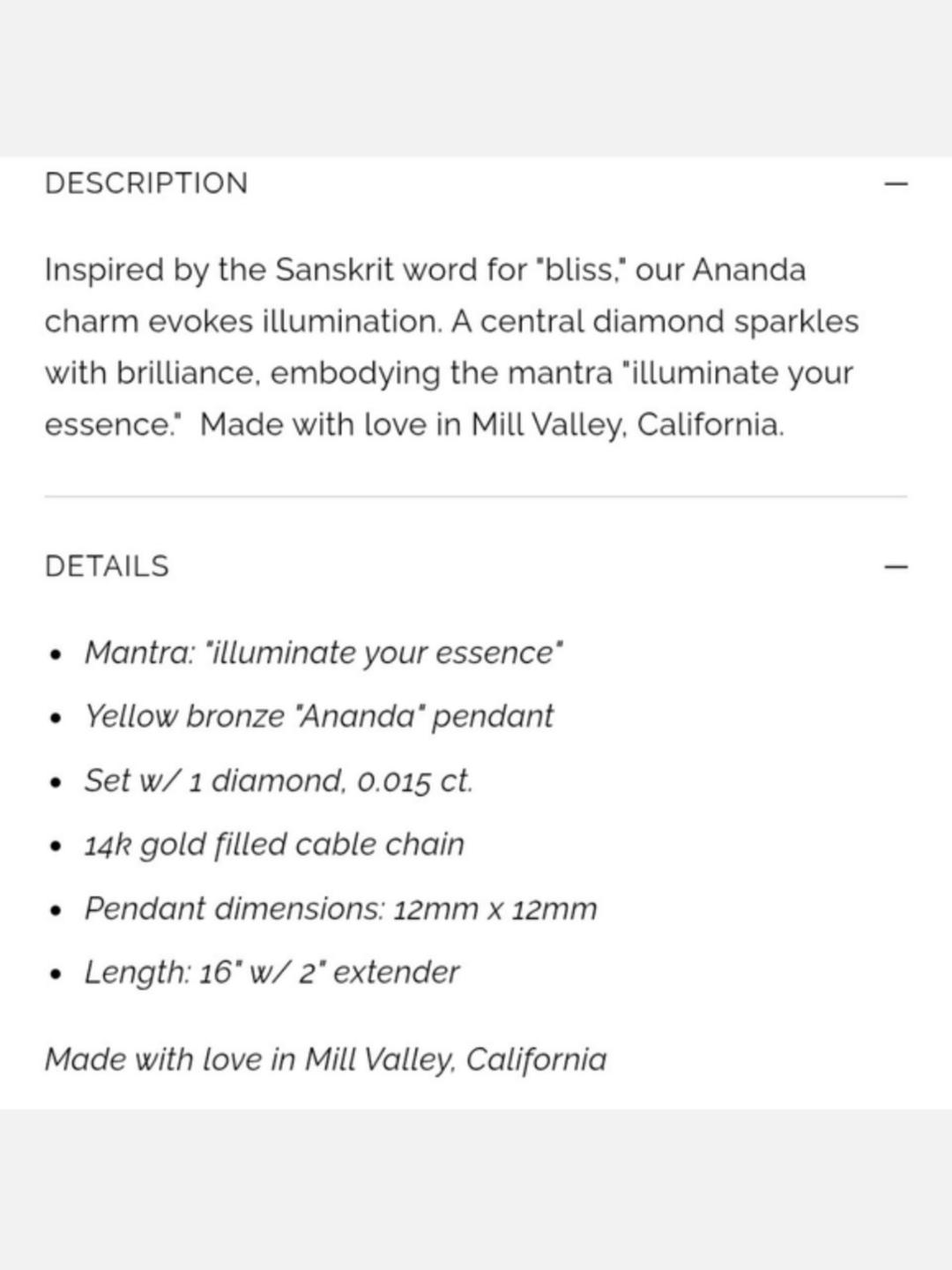Click the Yellow bronze Ananda pendant line
The image size is (952, 1270).
(x=319, y=716)
